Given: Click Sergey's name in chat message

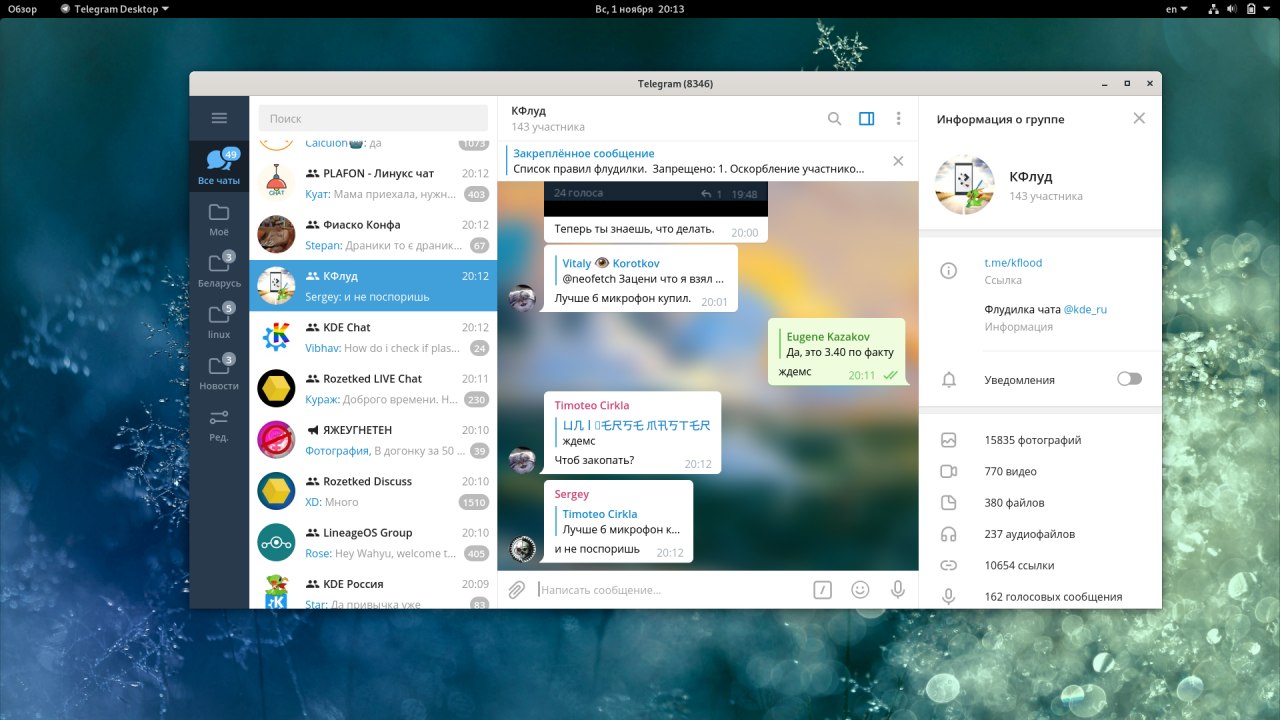Looking at the screenshot, I should 572,494.
